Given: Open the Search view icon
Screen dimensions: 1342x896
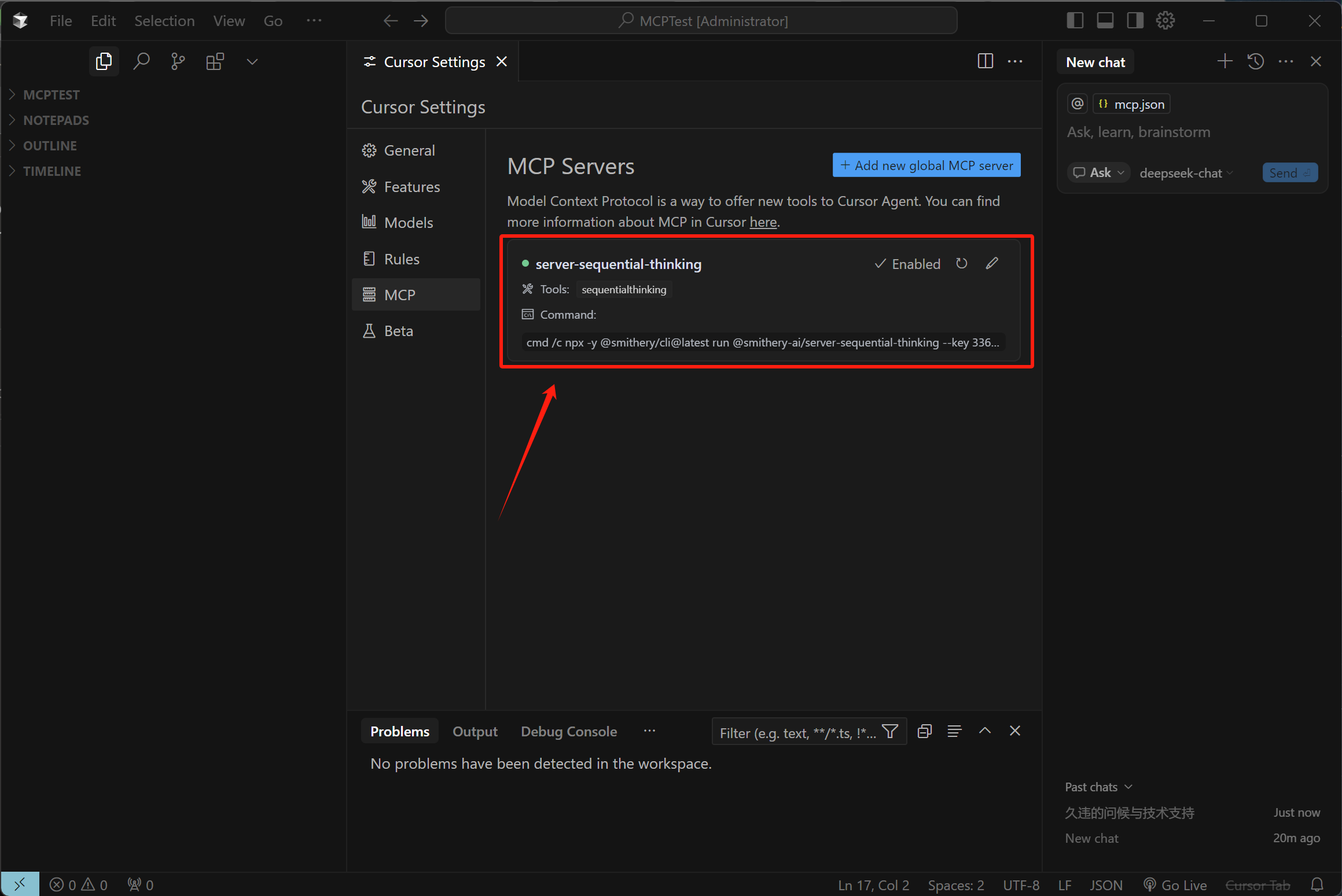Looking at the screenshot, I should coord(141,61).
